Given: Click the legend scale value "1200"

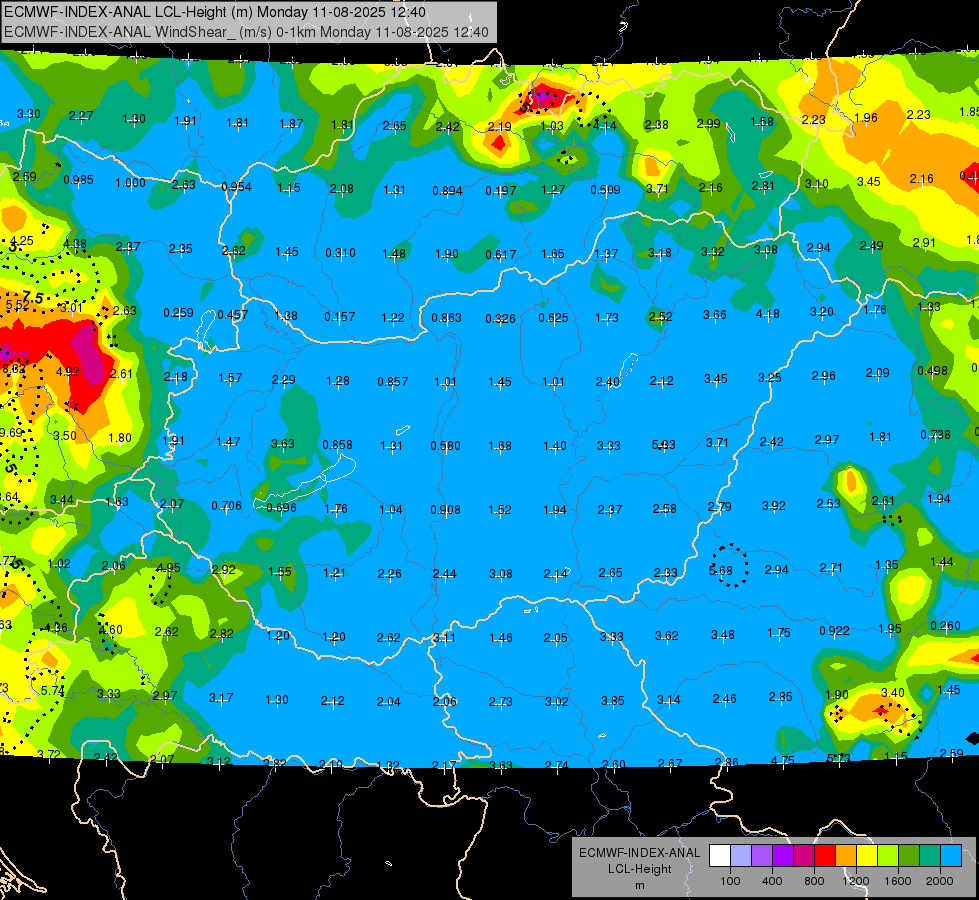Looking at the screenshot, I should point(856,881).
